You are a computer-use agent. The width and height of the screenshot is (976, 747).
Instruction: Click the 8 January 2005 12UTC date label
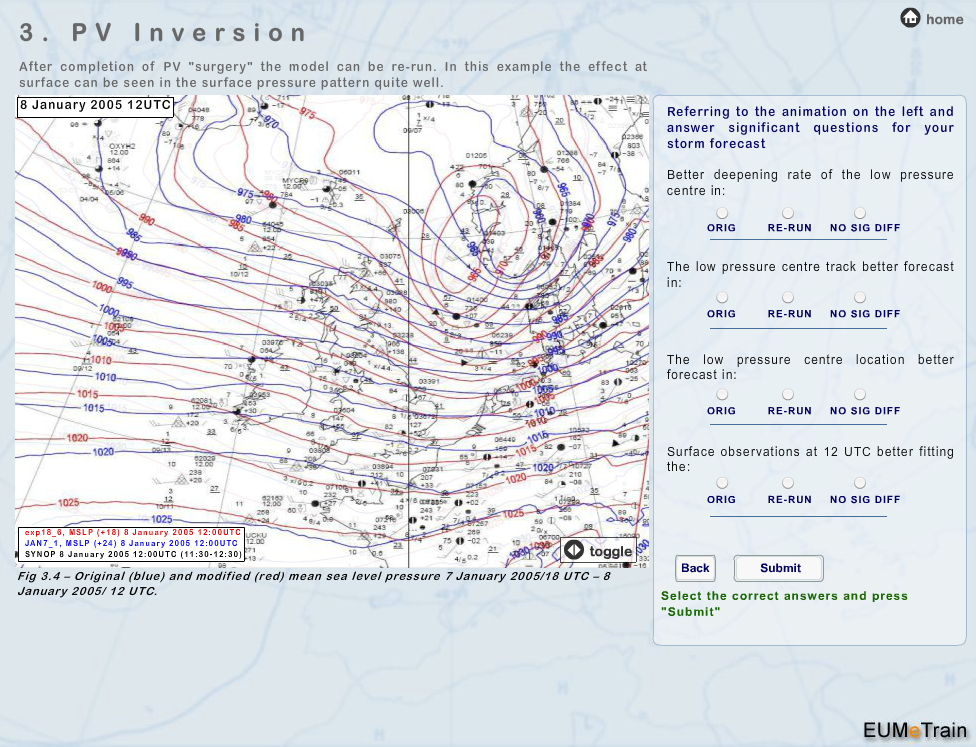95,105
